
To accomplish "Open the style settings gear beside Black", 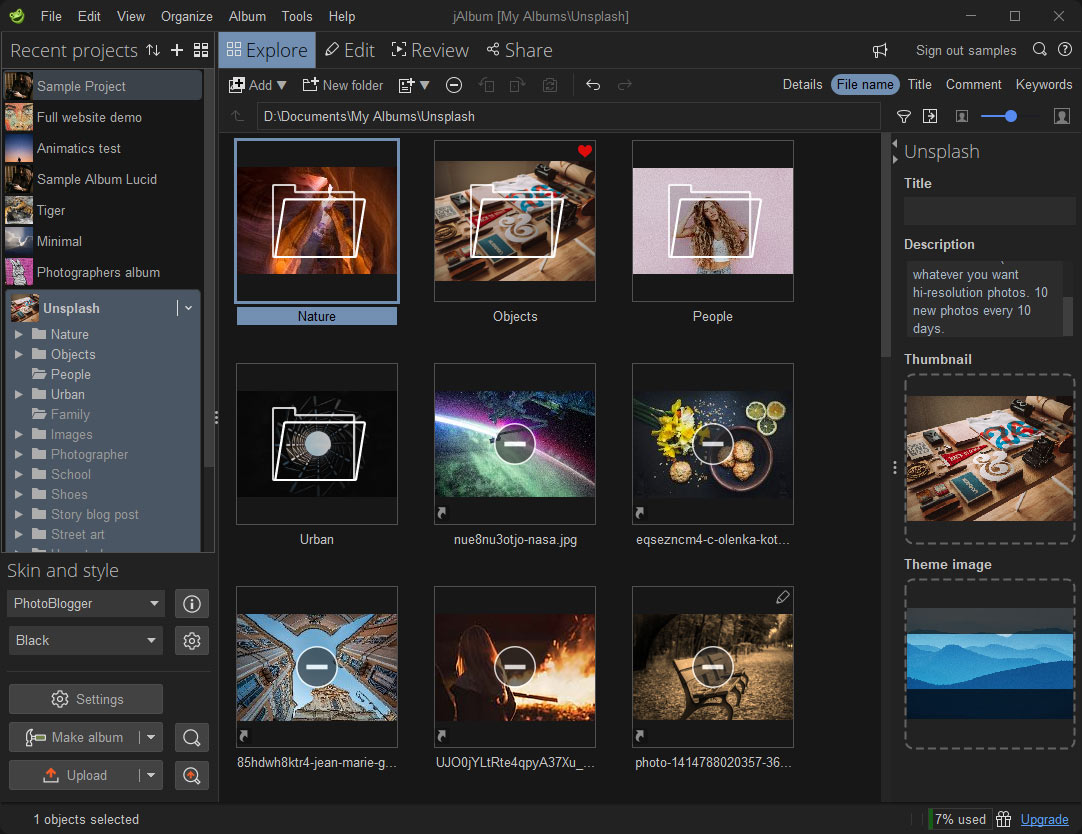I will (192, 641).
